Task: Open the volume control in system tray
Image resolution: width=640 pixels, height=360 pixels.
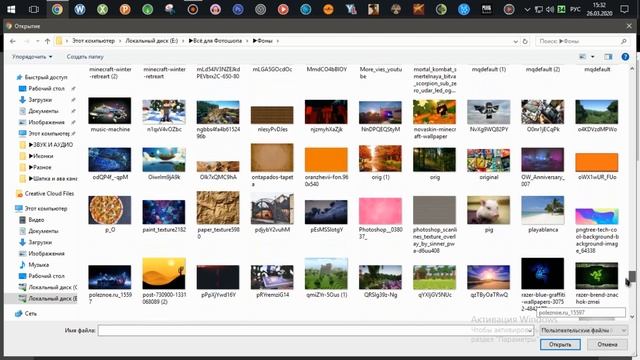Action: (550, 9)
